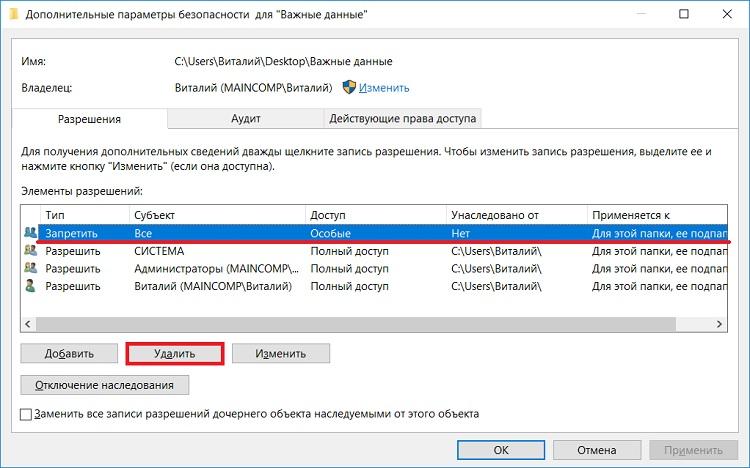Viewport: 750px width, 468px height.
Task: Select the СИСТЕМА permission row
Action: click(374, 251)
